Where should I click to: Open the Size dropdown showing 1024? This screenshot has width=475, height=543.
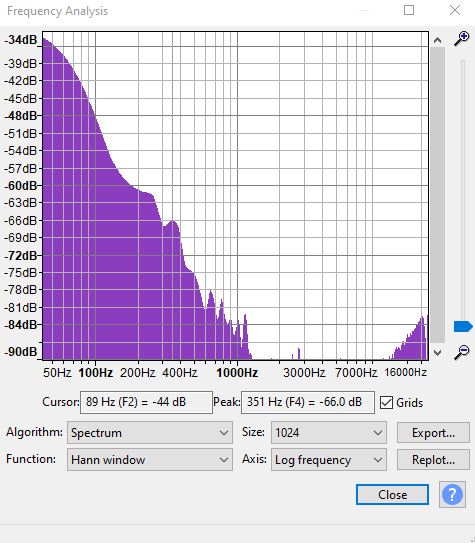tap(329, 433)
